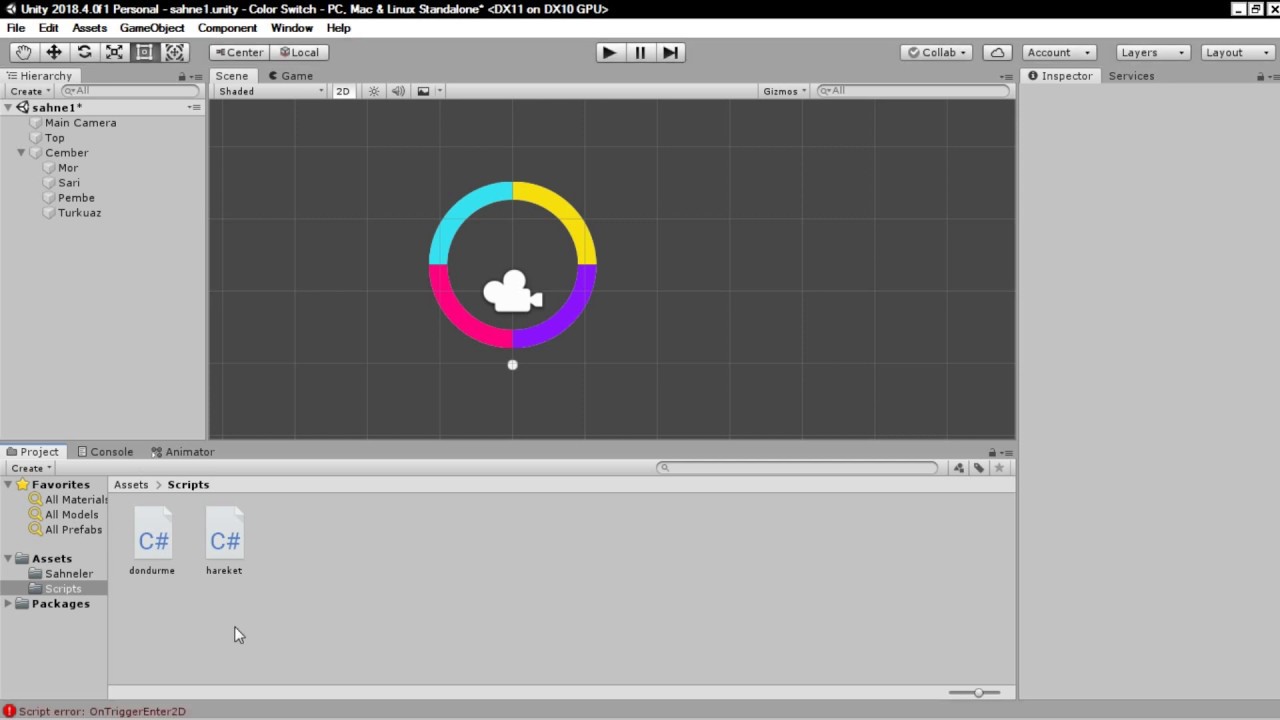Screen dimensions: 1280x720
Task: Open the Gizmos dropdown
Action: pos(785,91)
